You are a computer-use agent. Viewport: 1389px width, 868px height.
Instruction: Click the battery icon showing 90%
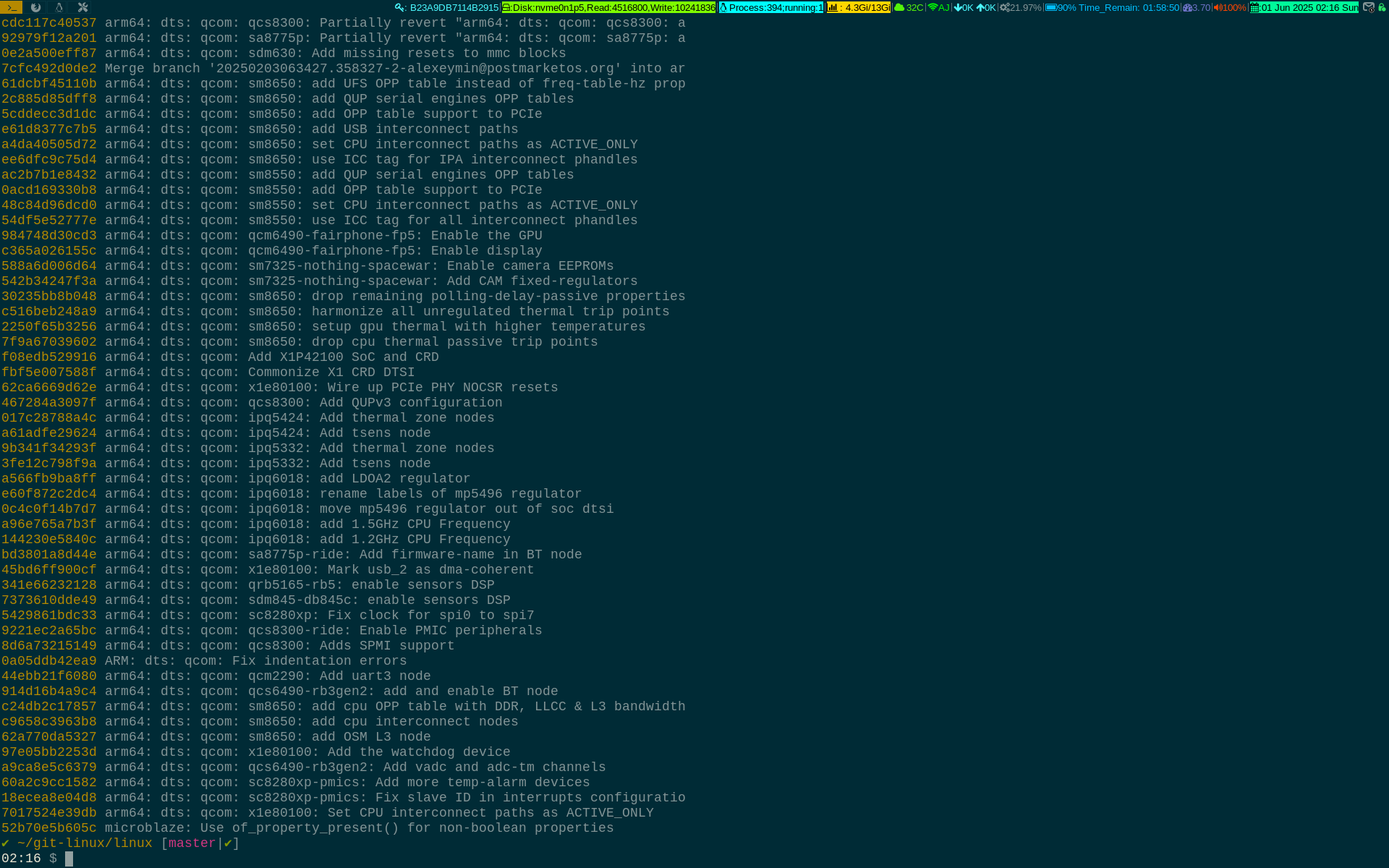tap(1051, 8)
